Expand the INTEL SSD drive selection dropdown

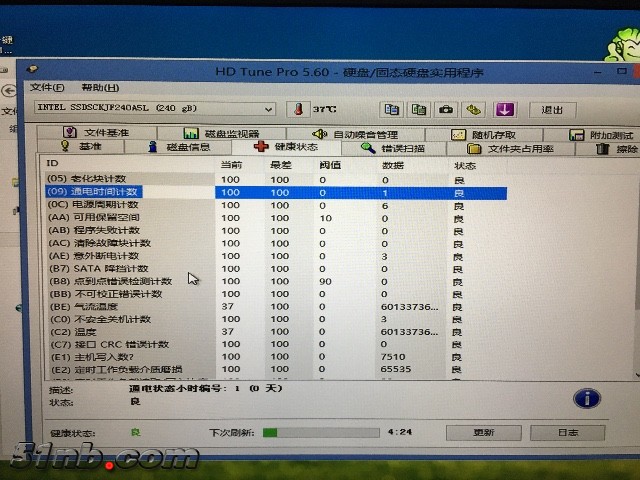[269, 108]
